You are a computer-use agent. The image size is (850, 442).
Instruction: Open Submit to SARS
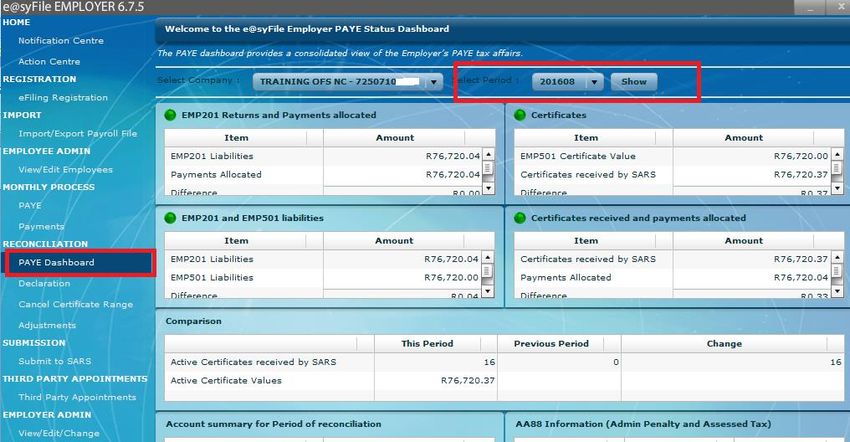55,361
